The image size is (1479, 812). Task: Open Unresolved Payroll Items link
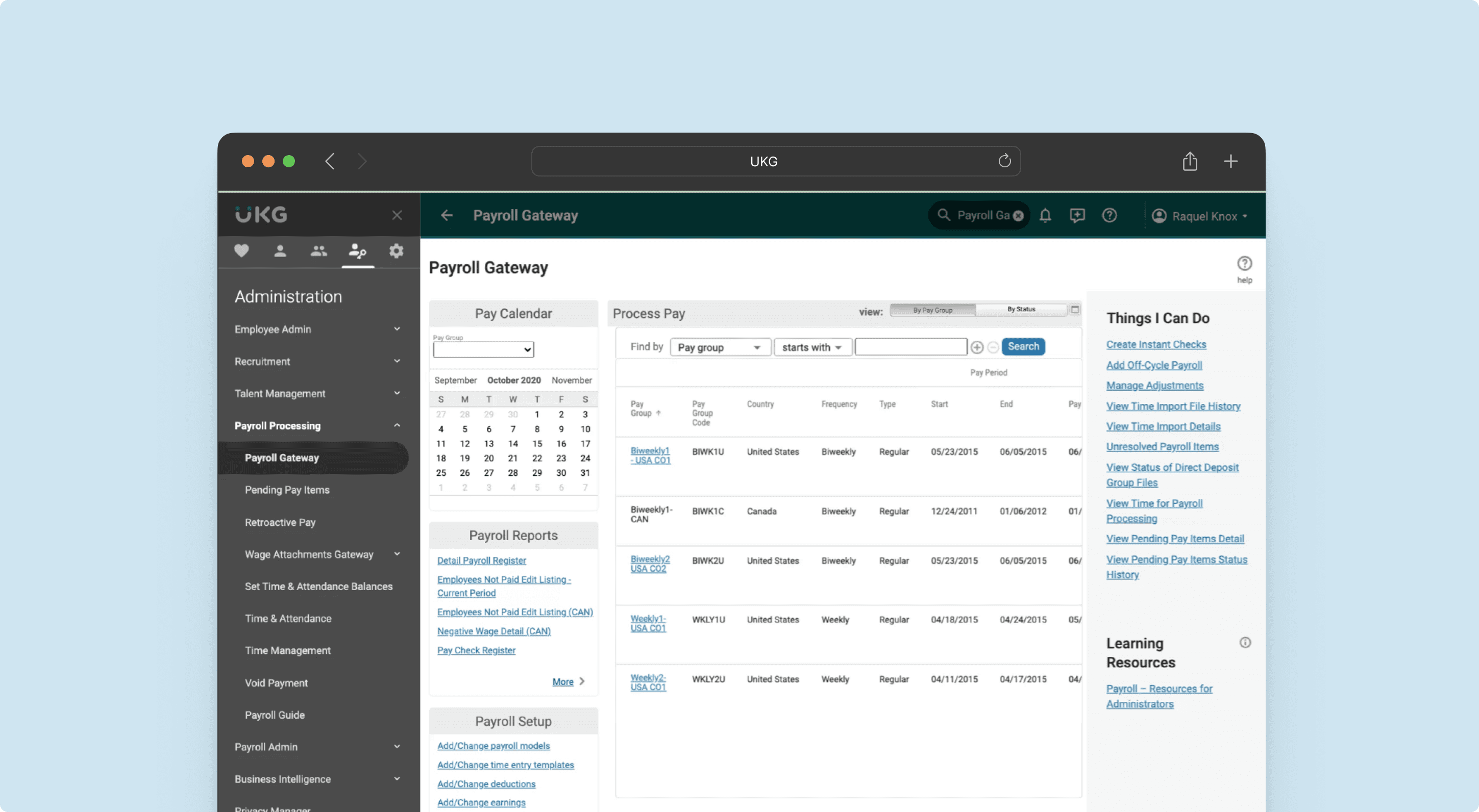click(x=1162, y=446)
